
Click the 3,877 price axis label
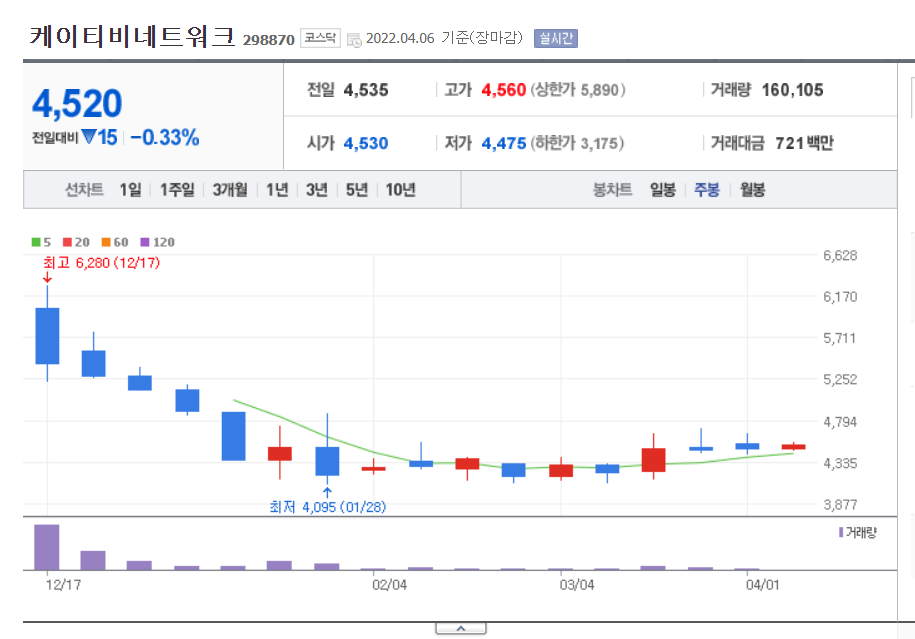click(x=840, y=504)
